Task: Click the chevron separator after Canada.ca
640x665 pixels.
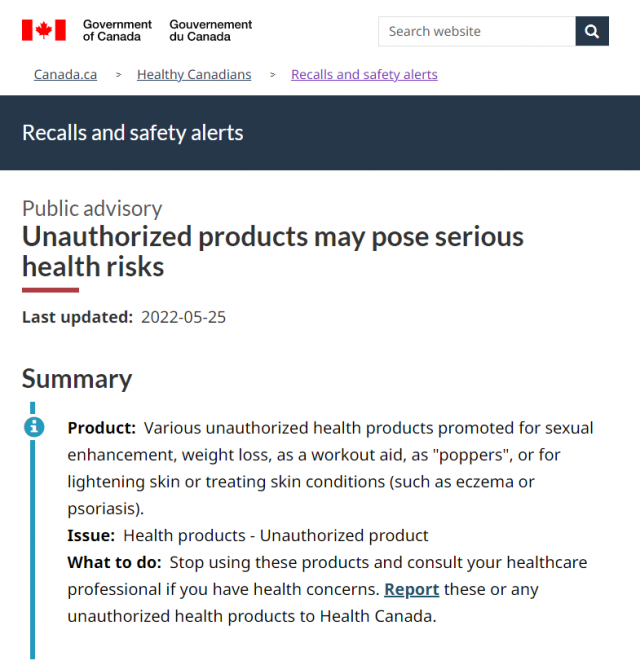Action: 118,75
